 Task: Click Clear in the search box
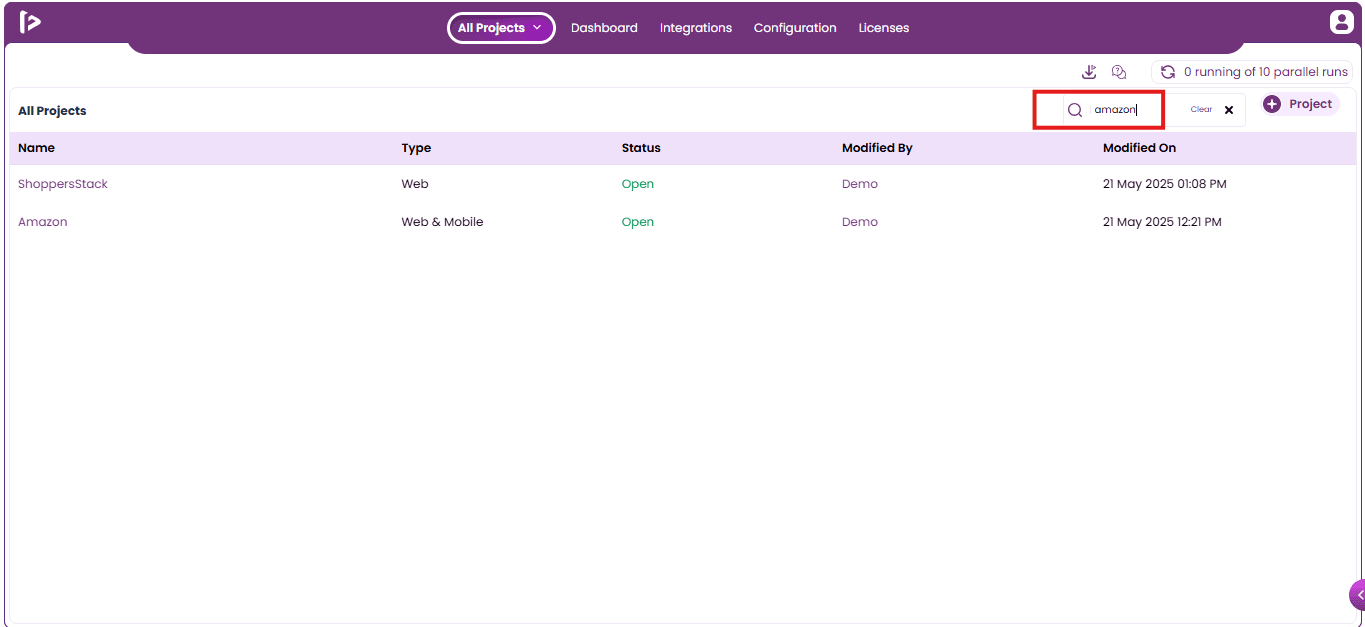(x=1201, y=110)
